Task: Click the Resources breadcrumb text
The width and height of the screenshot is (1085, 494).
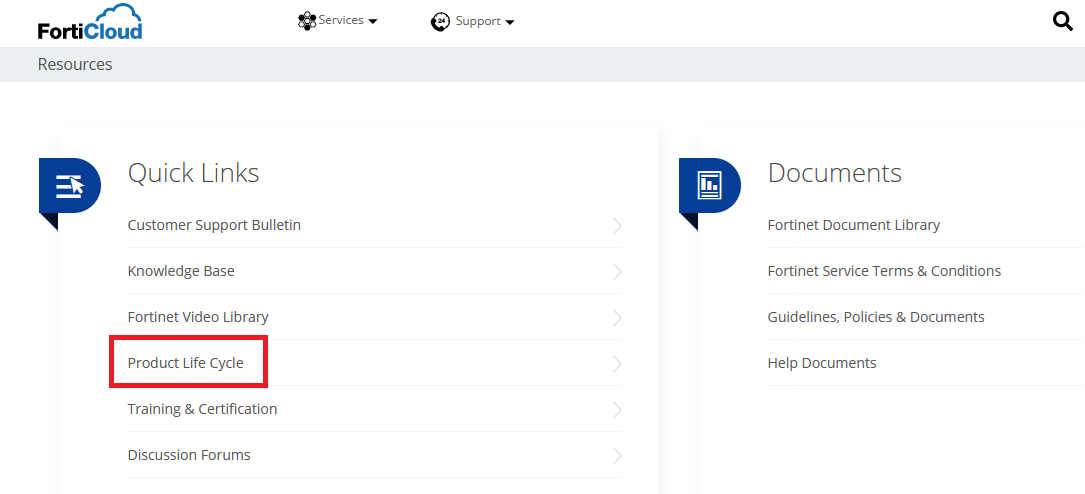Action: [x=75, y=64]
